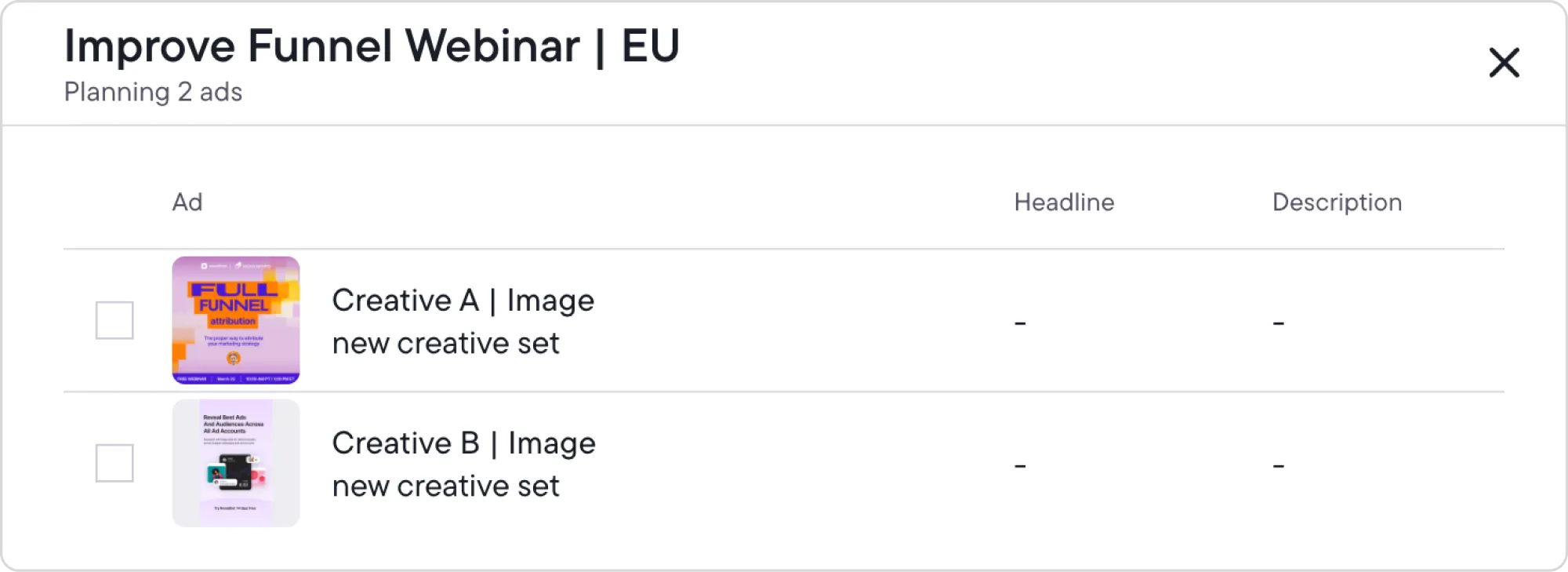Select the Creative A | Image ad name
The width and height of the screenshot is (1568, 572).
464,300
